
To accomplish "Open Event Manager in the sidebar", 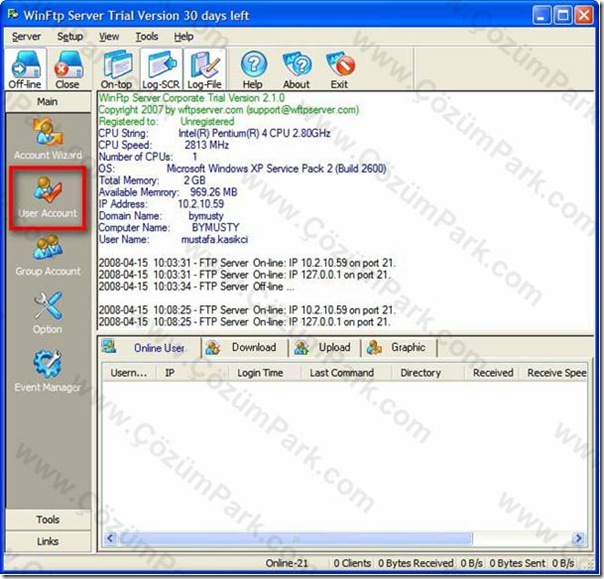I will (x=48, y=371).
